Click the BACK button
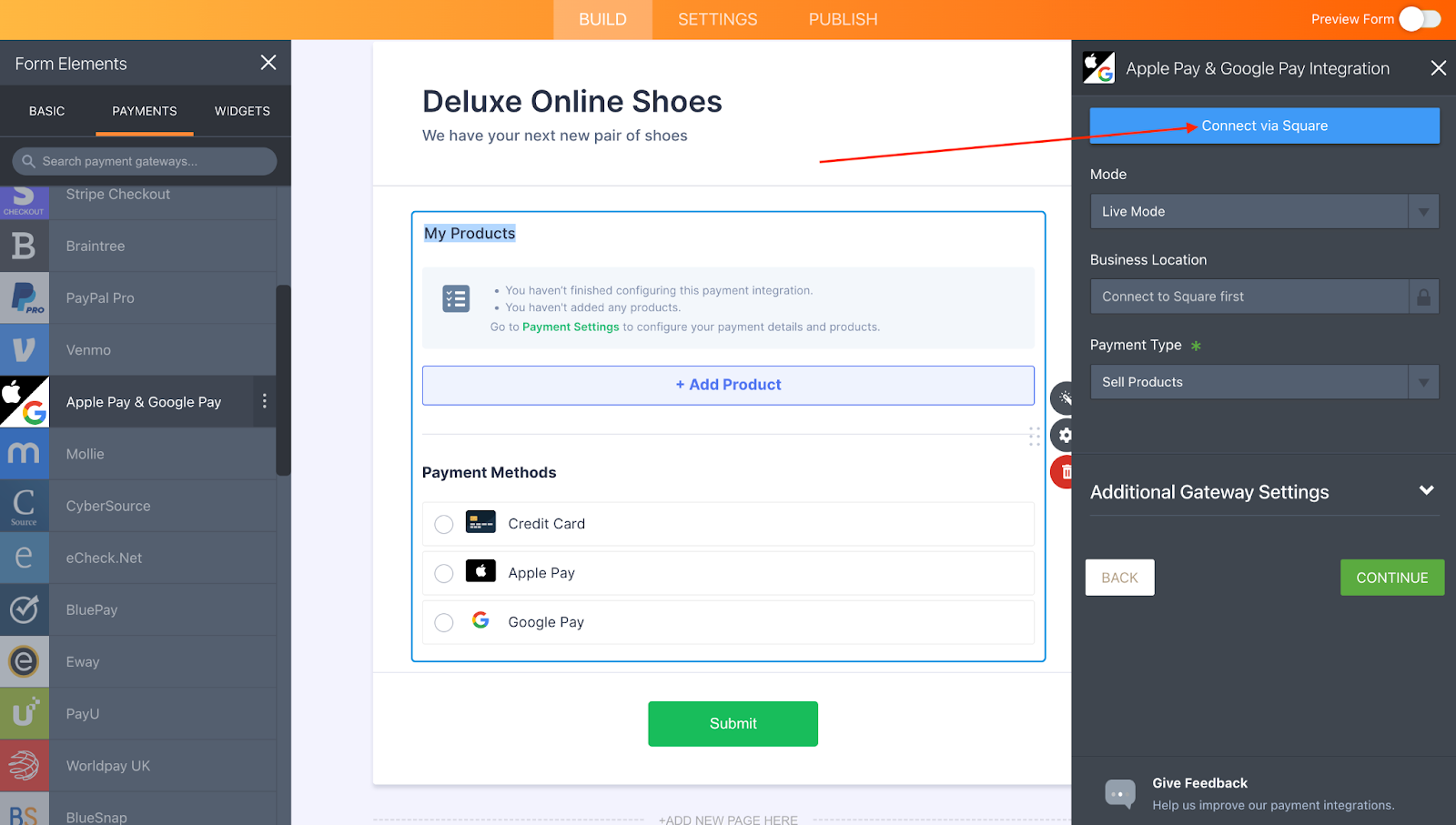Image resolution: width=1456 pixels, height=825 pixels. pos(1119,578)
